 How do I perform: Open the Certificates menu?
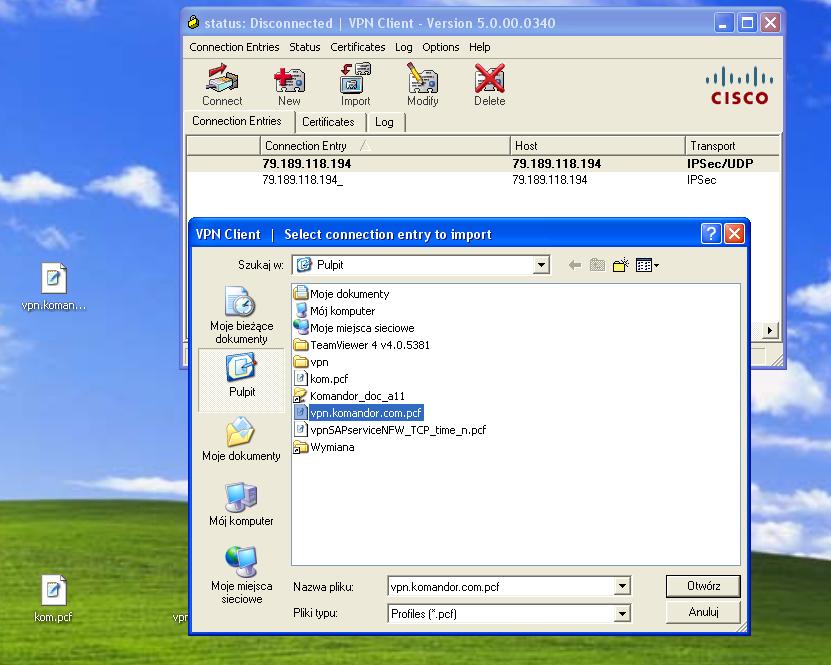point(358,47)
